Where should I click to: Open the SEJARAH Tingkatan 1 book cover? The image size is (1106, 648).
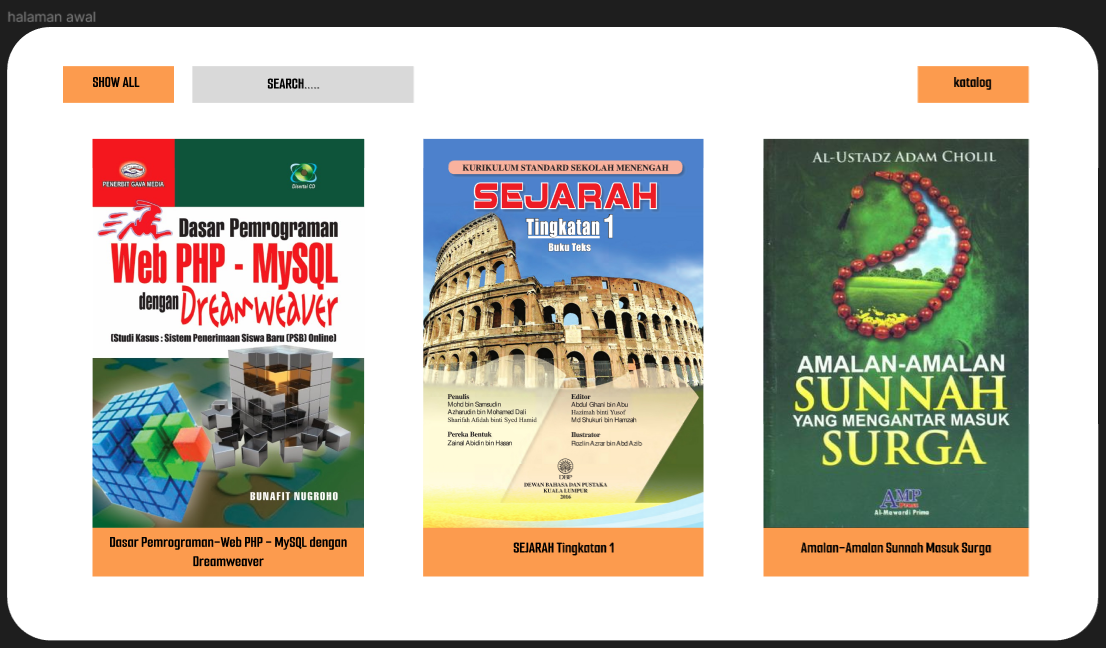[563, 333]
